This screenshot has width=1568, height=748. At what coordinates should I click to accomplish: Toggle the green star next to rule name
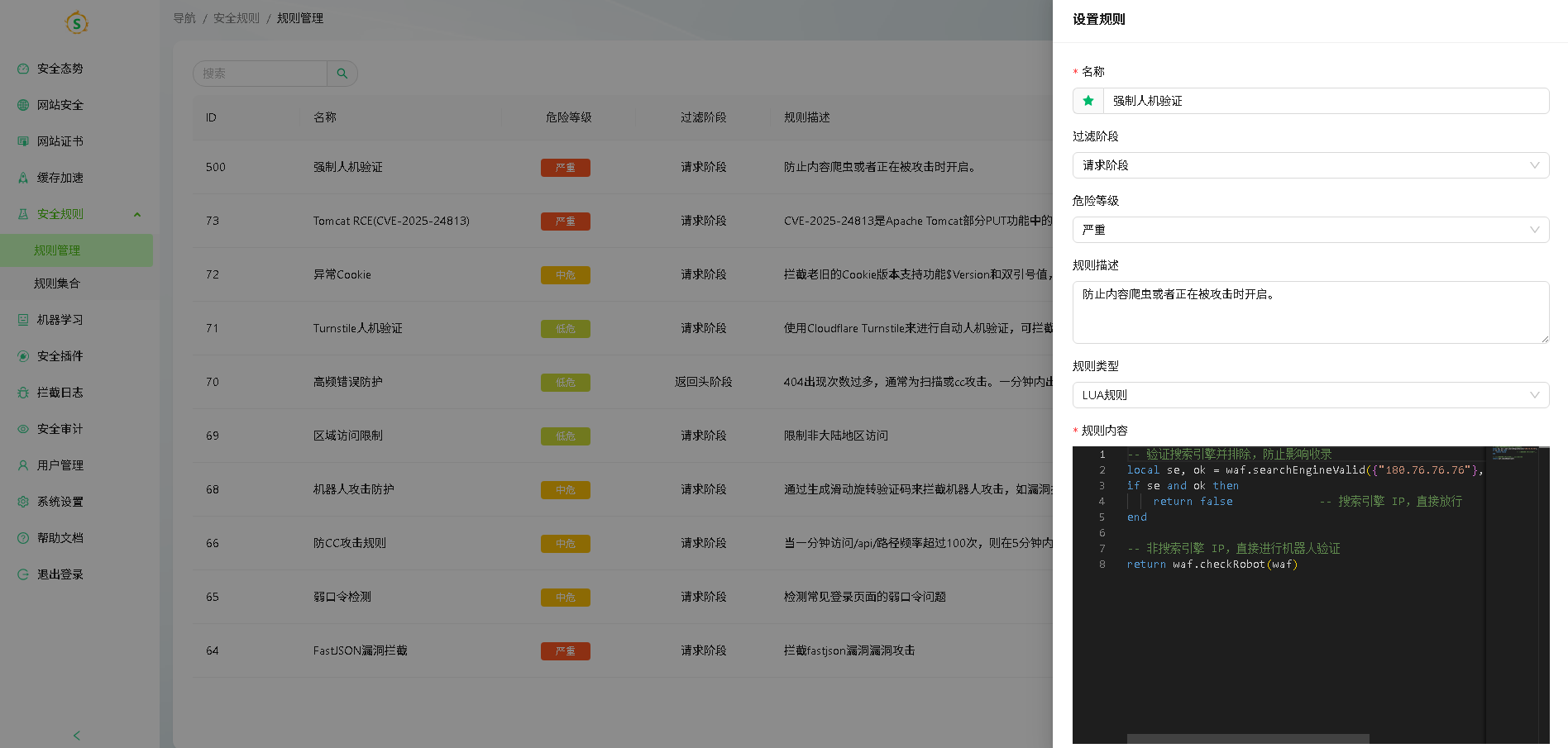[1087, 101]
